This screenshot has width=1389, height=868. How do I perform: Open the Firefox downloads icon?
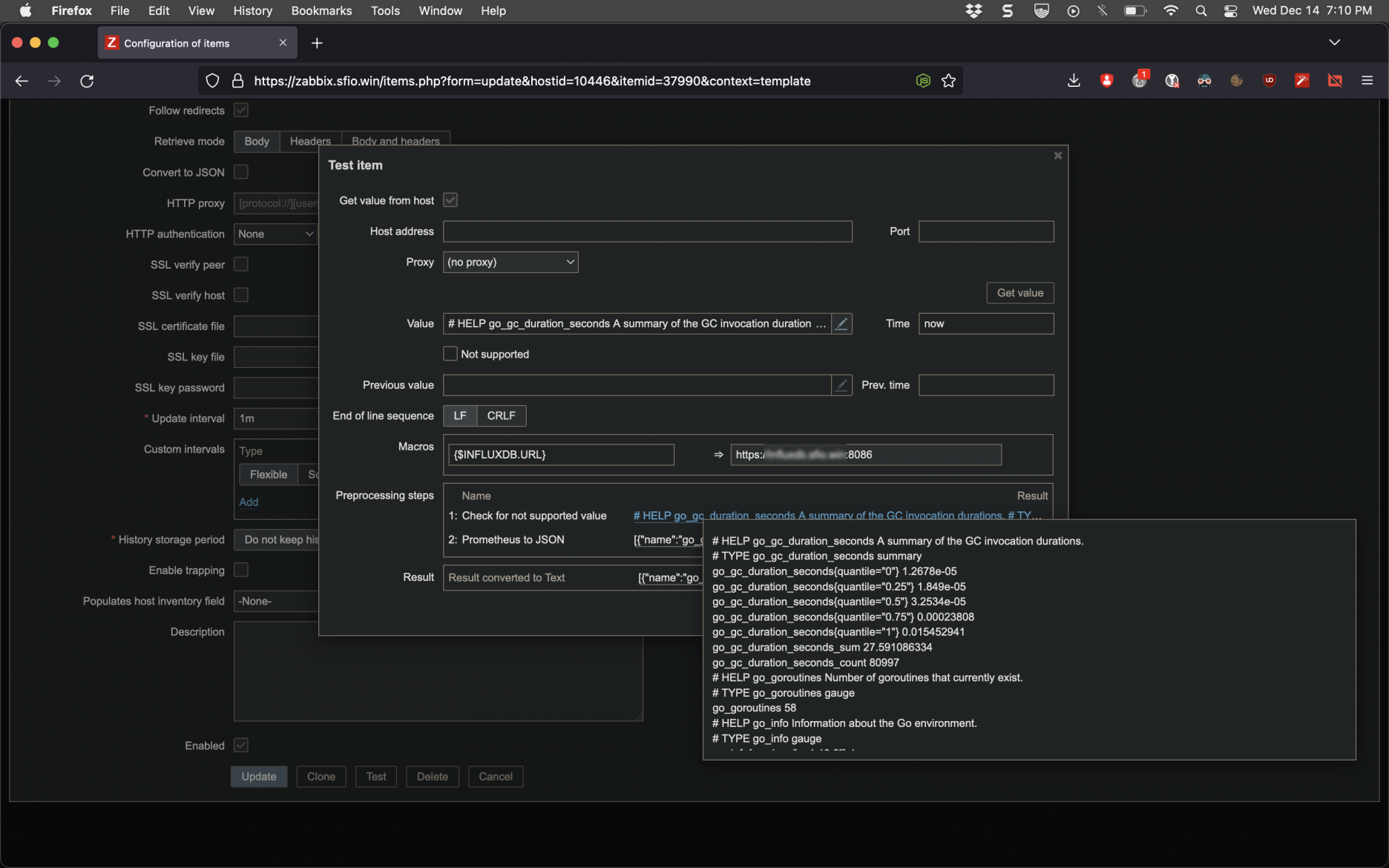[1074, 81]
